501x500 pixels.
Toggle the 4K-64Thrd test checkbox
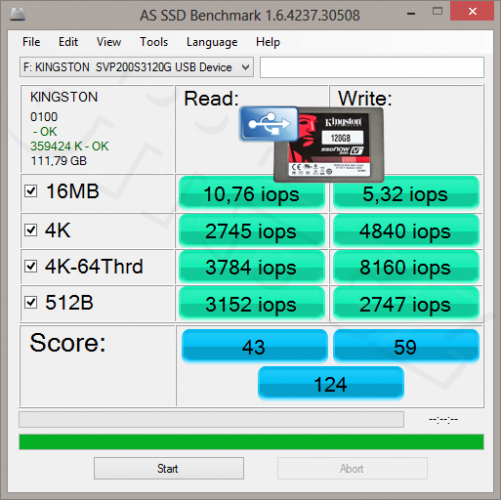[31, 266]
